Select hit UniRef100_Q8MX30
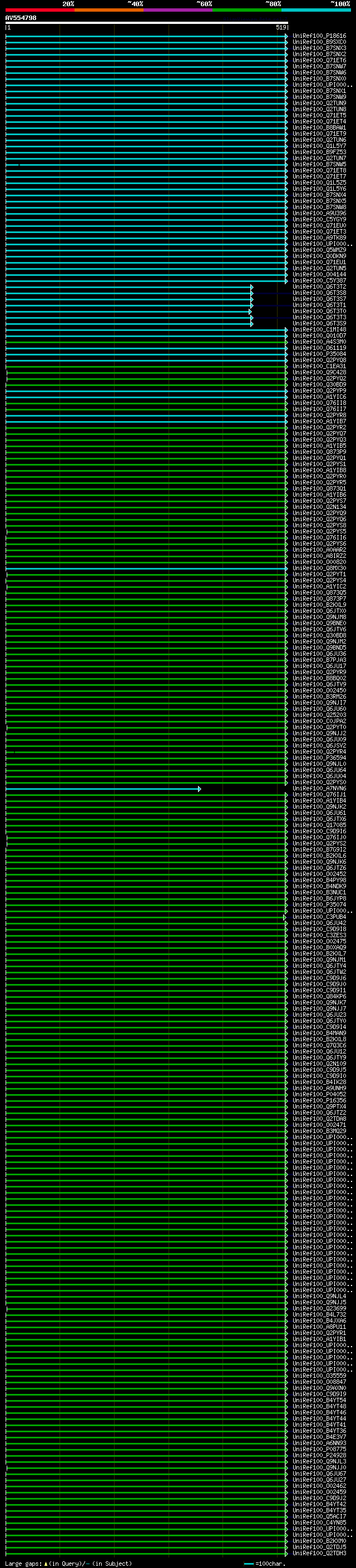The width and height of the screenshot is (356, 1568). [x=319, y=568]
